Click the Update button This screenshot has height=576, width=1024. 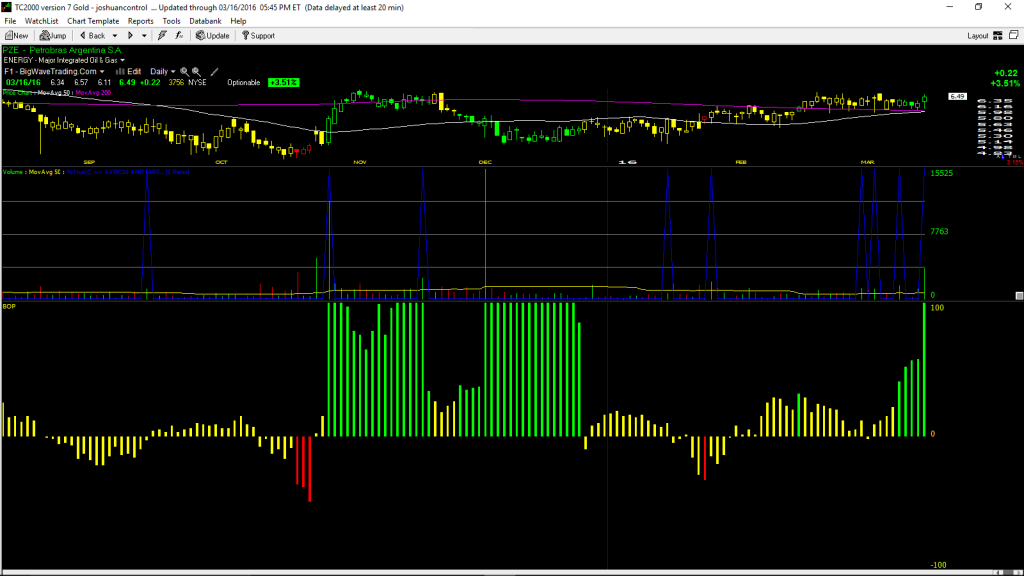coord(213,36)
